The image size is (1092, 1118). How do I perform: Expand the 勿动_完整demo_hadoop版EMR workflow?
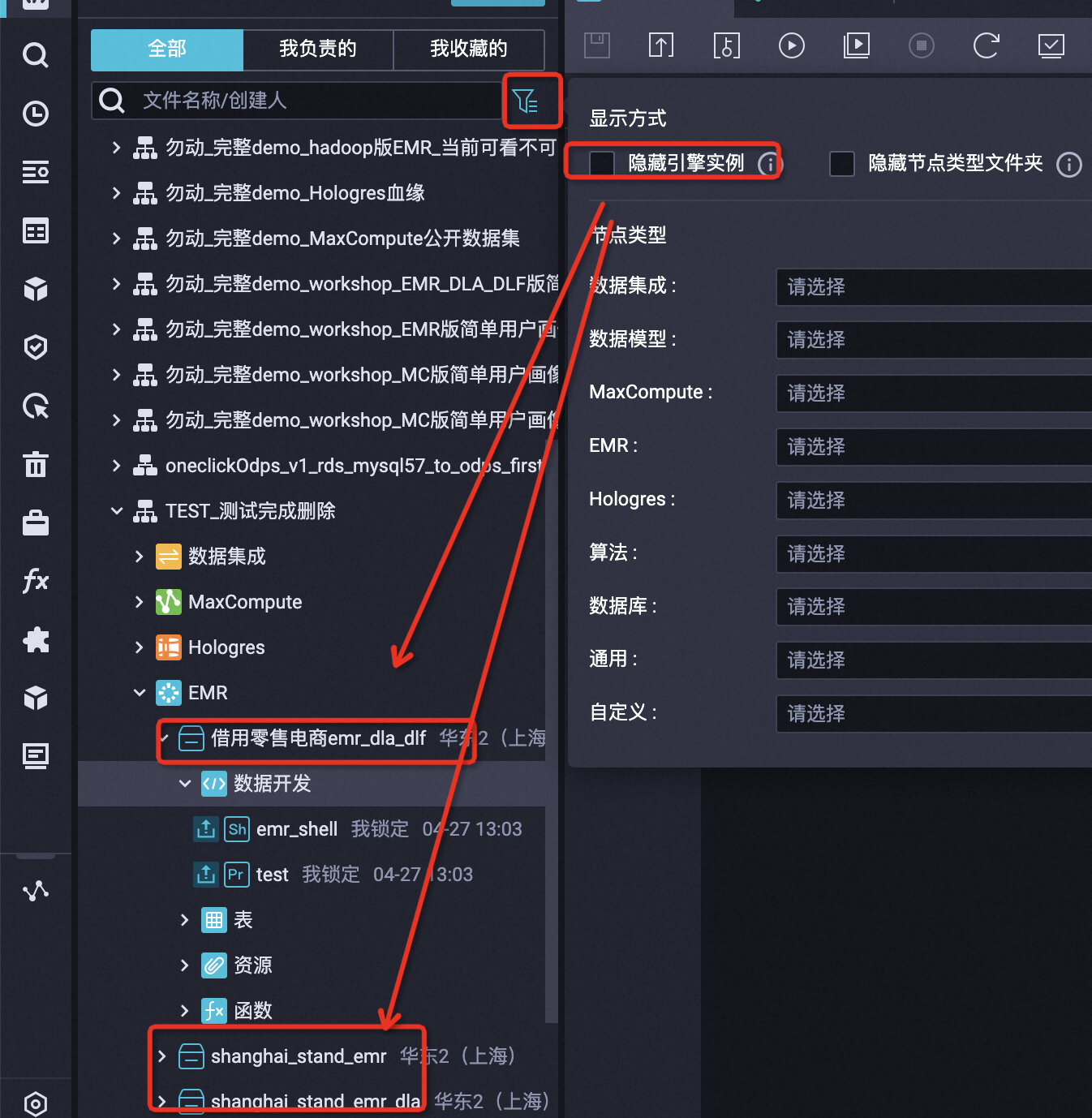click(x=117, y=147)
